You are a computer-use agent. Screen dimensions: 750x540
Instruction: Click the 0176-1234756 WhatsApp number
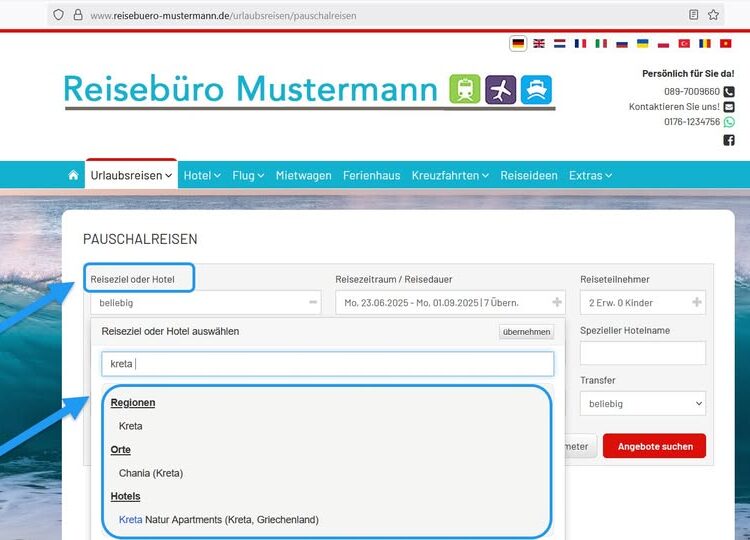(692, 122)
